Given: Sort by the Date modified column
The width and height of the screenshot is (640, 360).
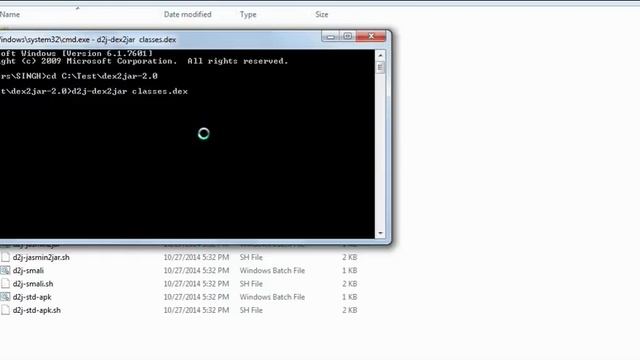Looking at the screenshot, I should [187, 14].
